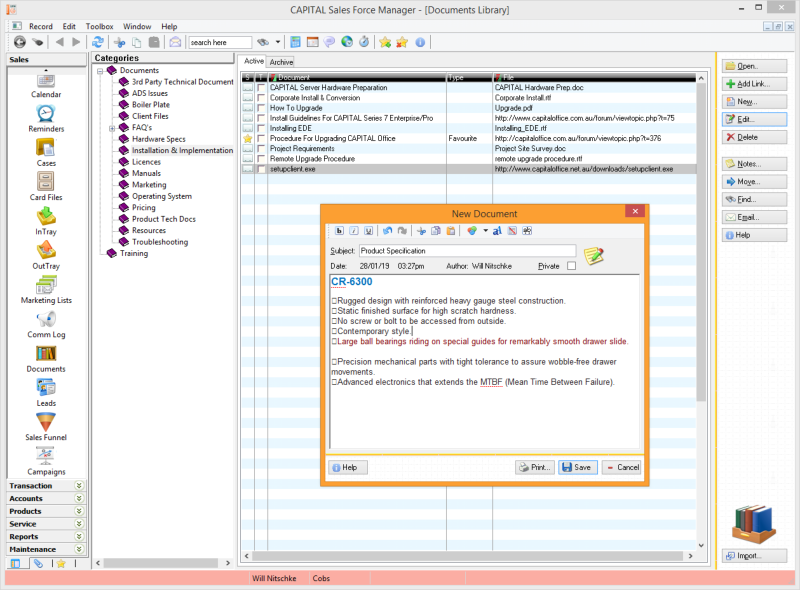Tick checkbox for Procedure For Upgrading CAPITAL Office
This screenshot has width=800, height=590.
pos(261,138)
